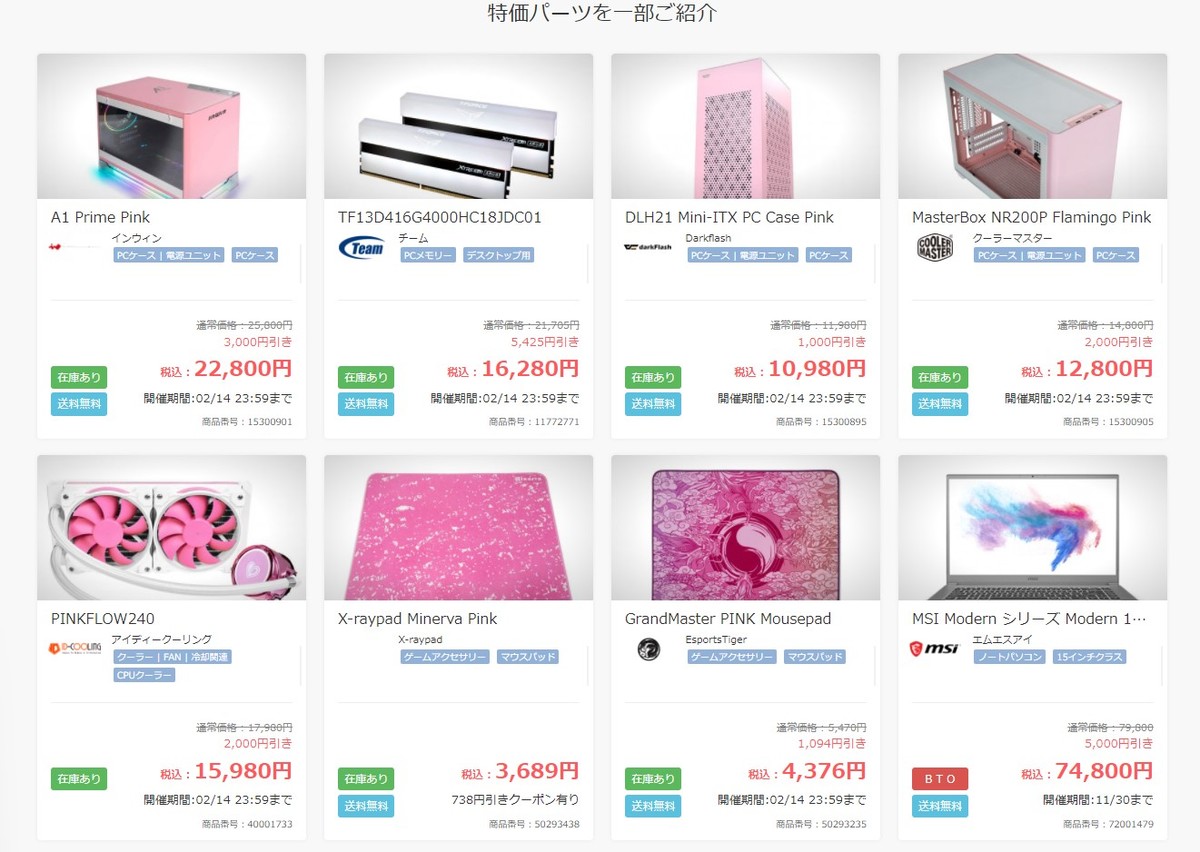Screen dimensions: 1200x852
Task: Select the PCメモリー category tag
Action: pyautogui.click(x=428, y=255)
